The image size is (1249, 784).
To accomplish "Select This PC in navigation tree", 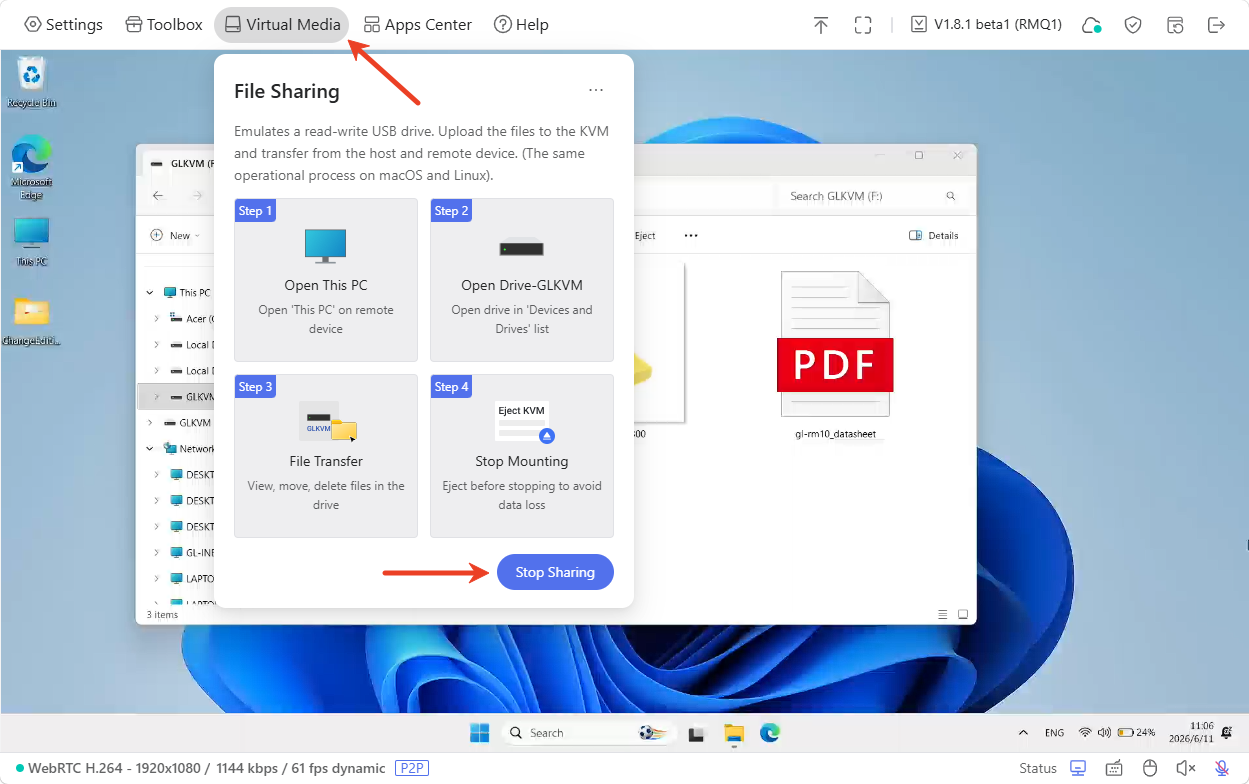I will pyautogui.click(x=187, y=293).
